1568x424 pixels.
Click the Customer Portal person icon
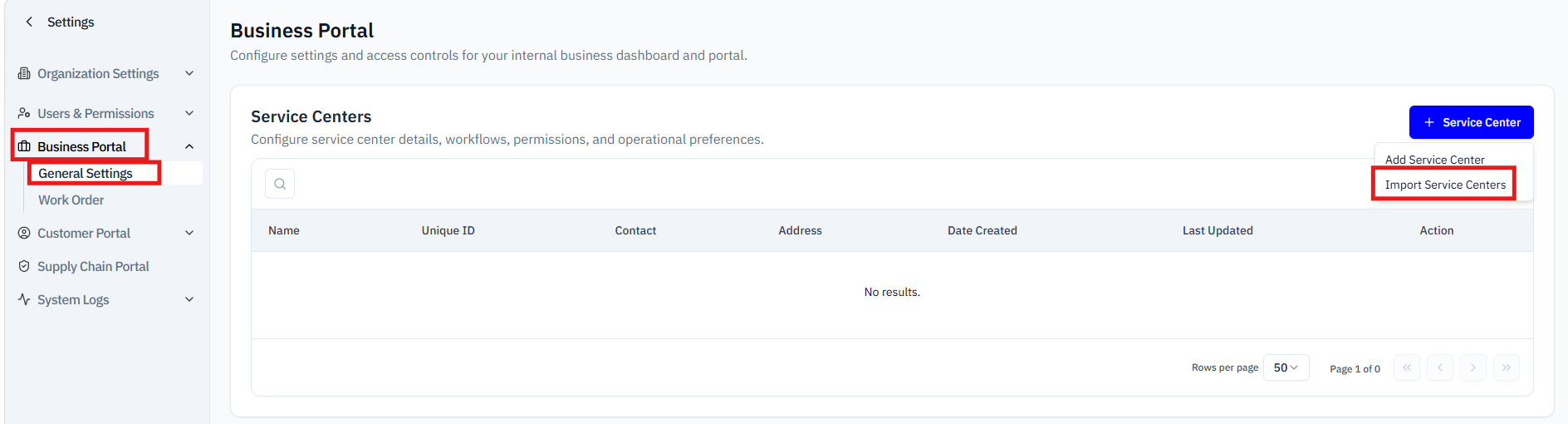[24, 233]
